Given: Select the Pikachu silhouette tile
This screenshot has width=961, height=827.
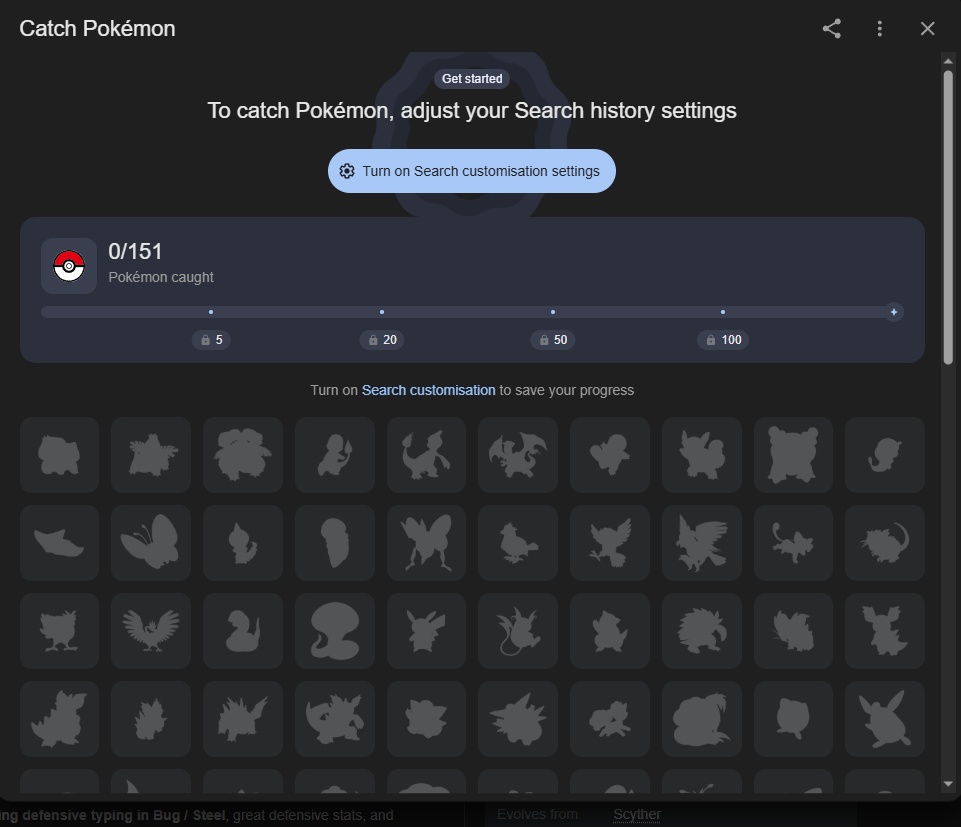Looking at the screenshot, I should point(426,631).
